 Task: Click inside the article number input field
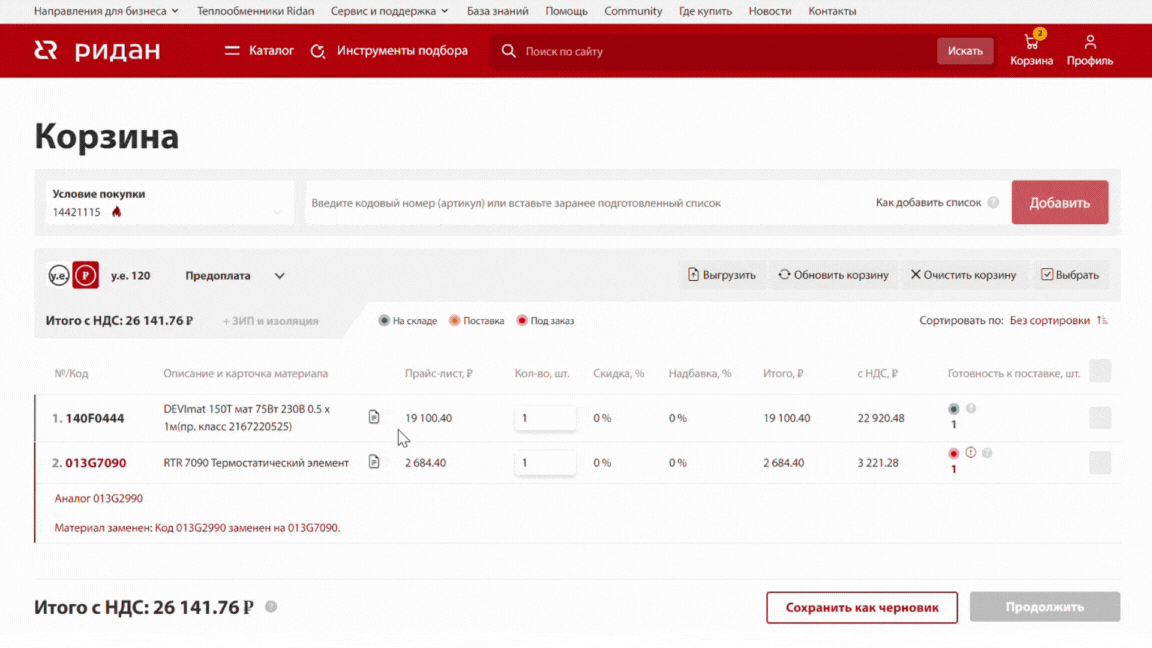(x=550, y=202)
